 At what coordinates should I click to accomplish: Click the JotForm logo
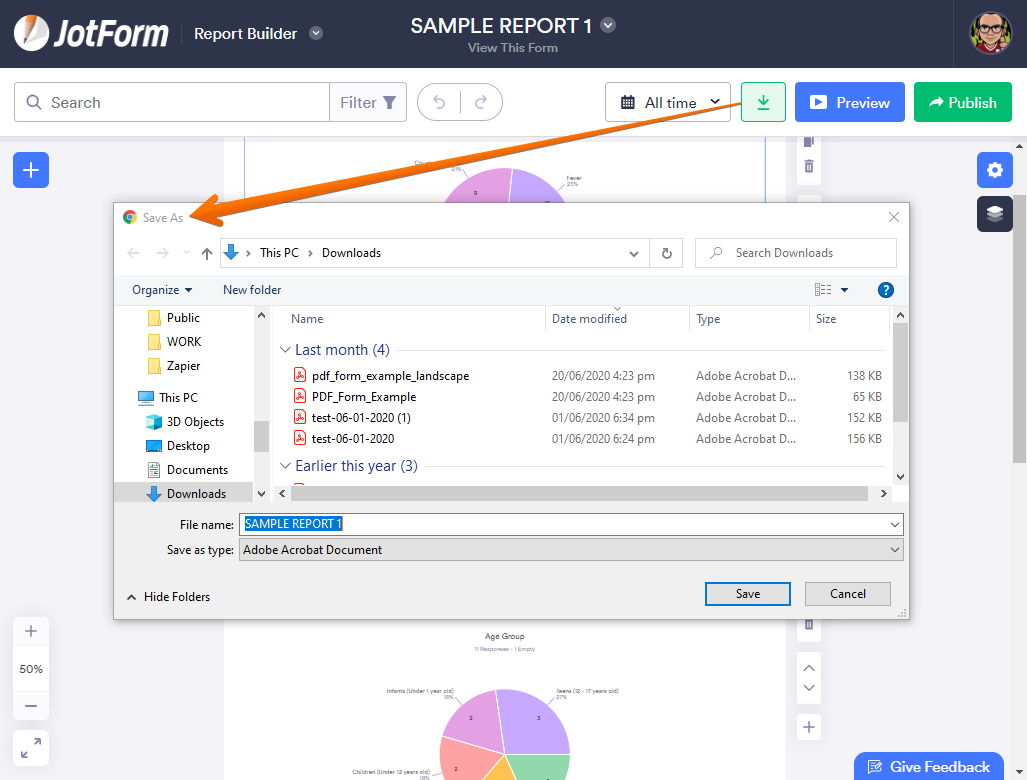pos(91,33)
